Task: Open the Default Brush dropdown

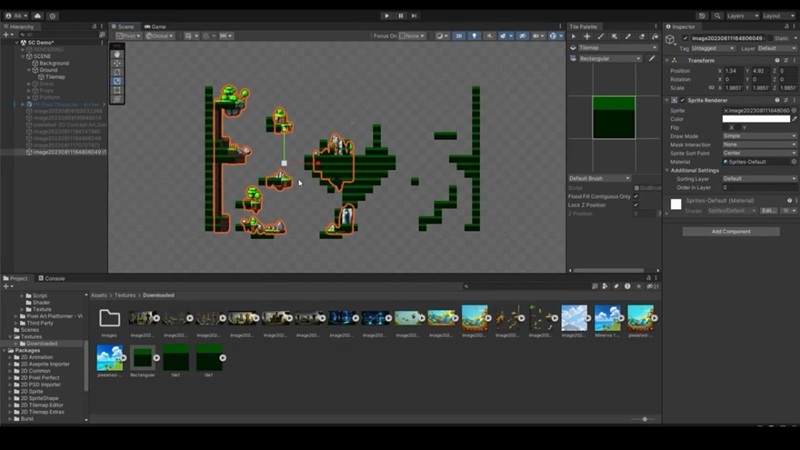Action: pos(598,178)
